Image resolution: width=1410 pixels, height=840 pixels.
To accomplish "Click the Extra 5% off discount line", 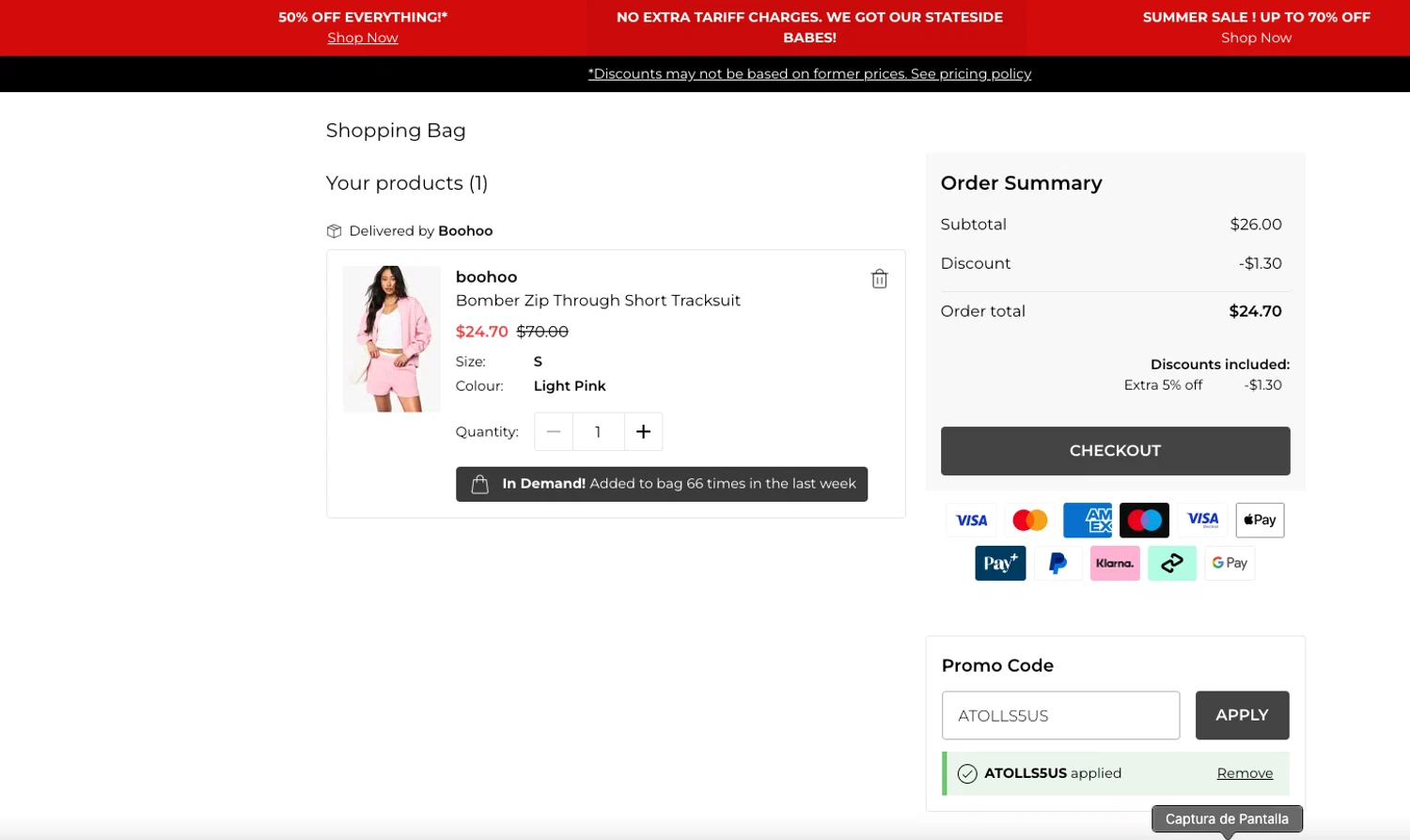I will [x=1202, y=385].
